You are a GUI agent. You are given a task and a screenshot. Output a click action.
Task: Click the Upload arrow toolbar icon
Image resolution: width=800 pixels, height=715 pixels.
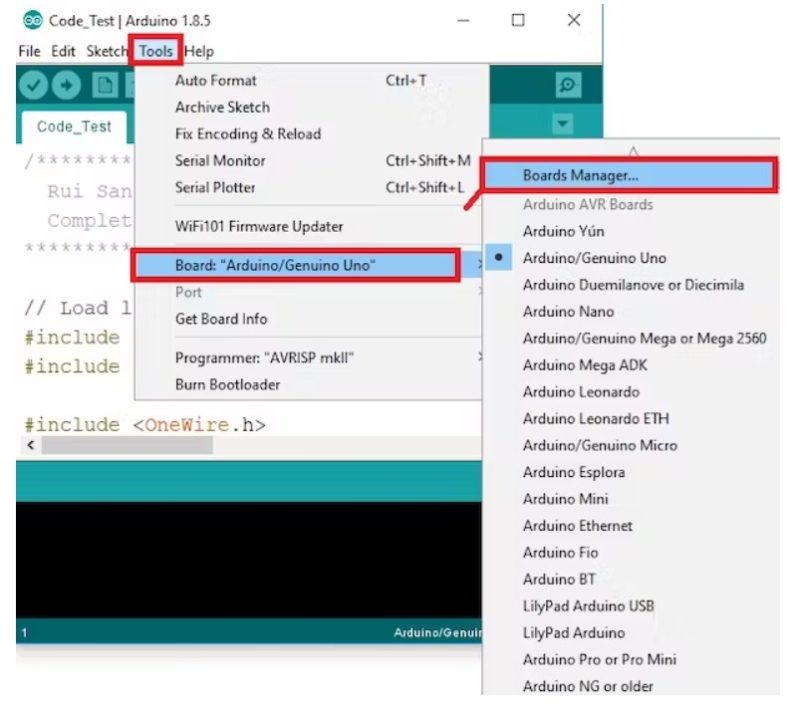tap(66, 85)
